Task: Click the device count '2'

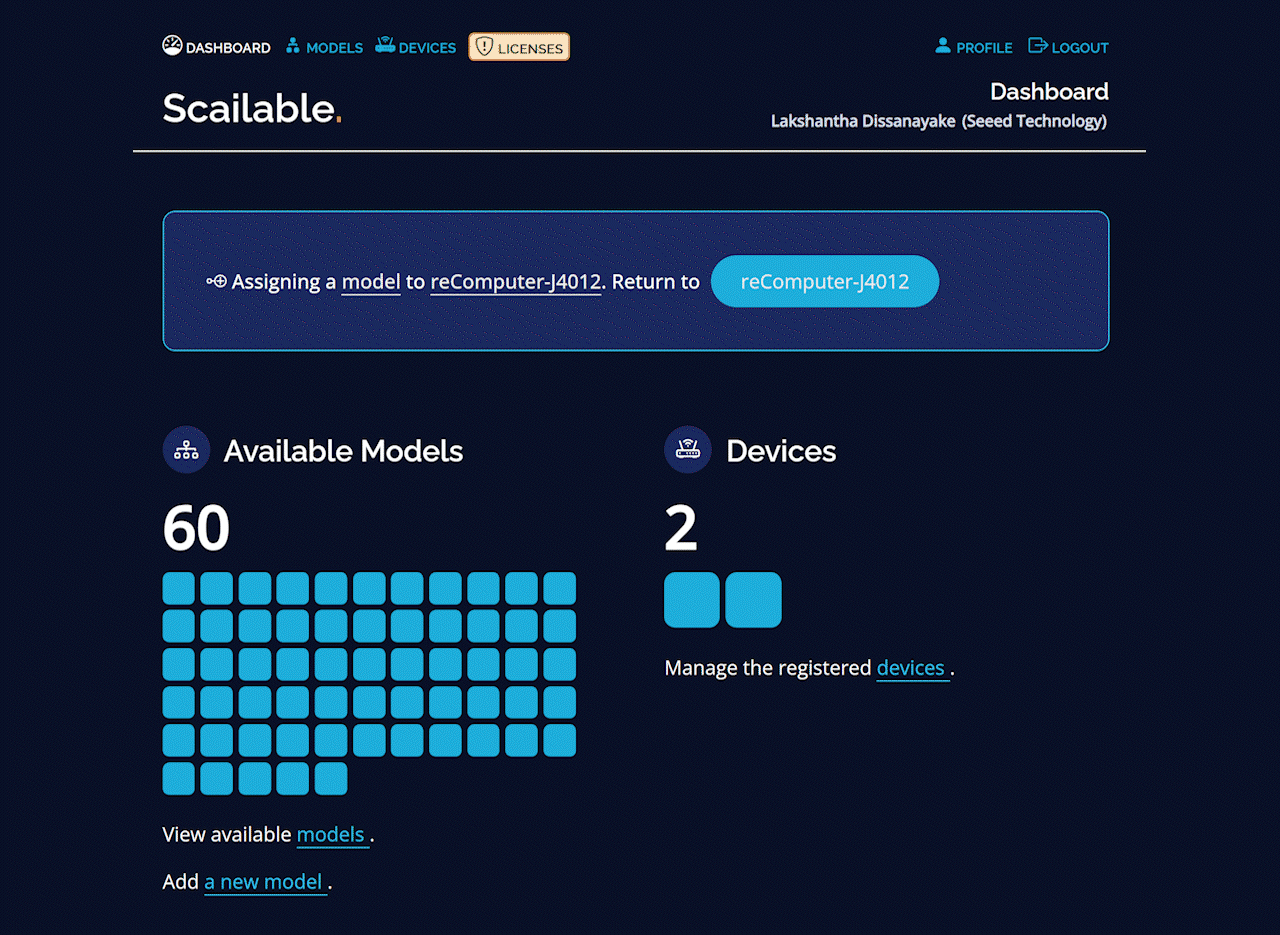Action: coord(681,528)
